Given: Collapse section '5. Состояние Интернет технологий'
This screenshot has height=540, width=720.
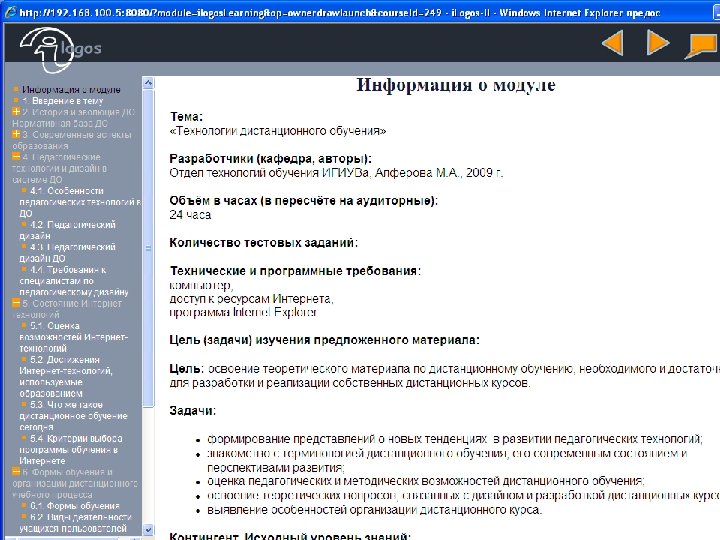Looking at the screenshot, I should tap(16, 303).
